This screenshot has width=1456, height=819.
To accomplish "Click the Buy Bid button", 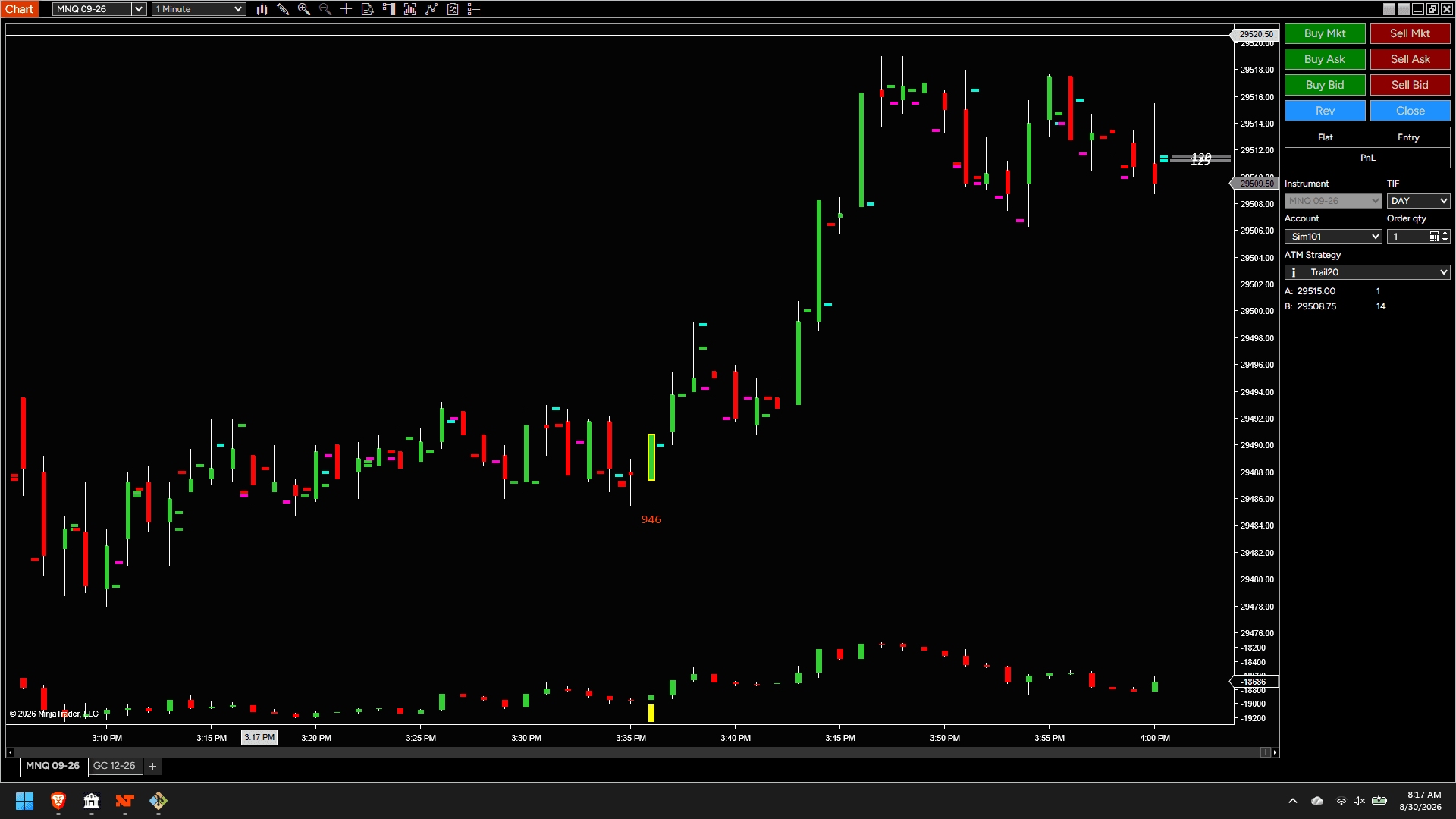I will click(x=1325, y=85).
